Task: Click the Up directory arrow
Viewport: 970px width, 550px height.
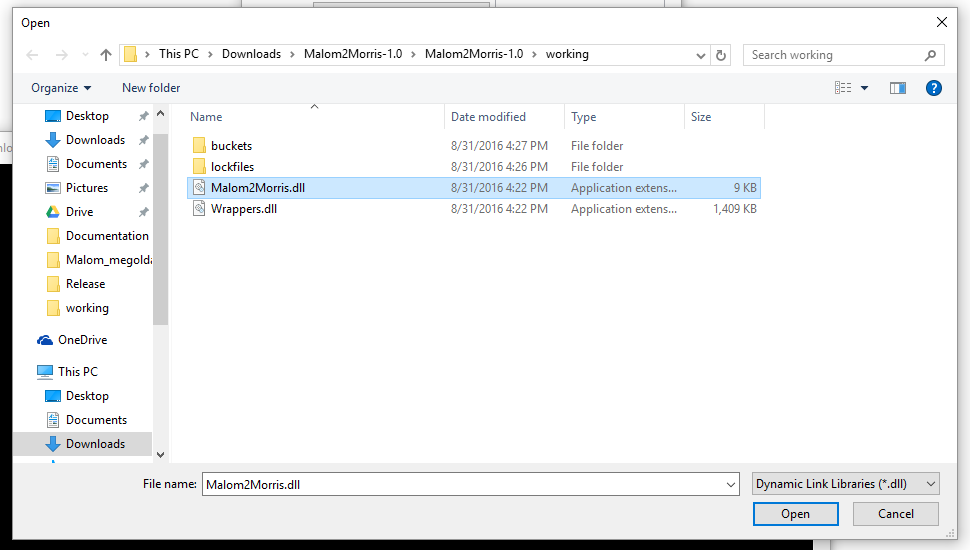Action: pos(106,55)
